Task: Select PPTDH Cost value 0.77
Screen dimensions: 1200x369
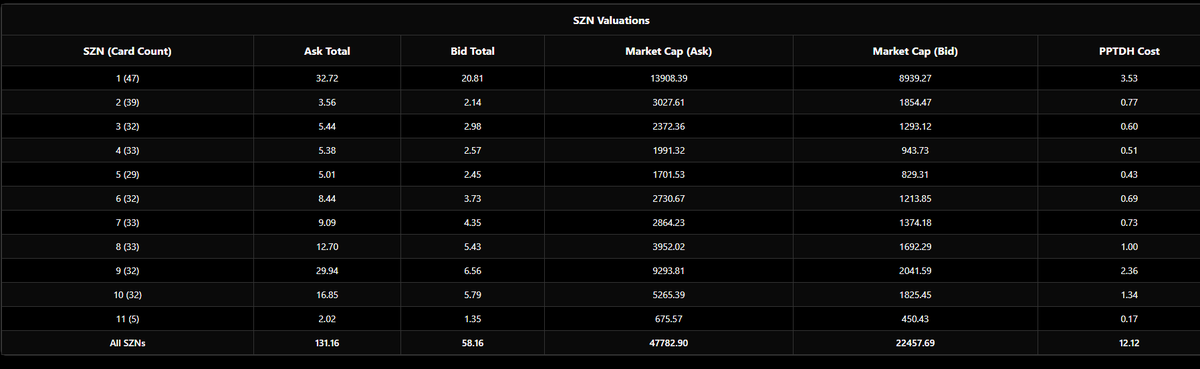Action: (1129, 102)
